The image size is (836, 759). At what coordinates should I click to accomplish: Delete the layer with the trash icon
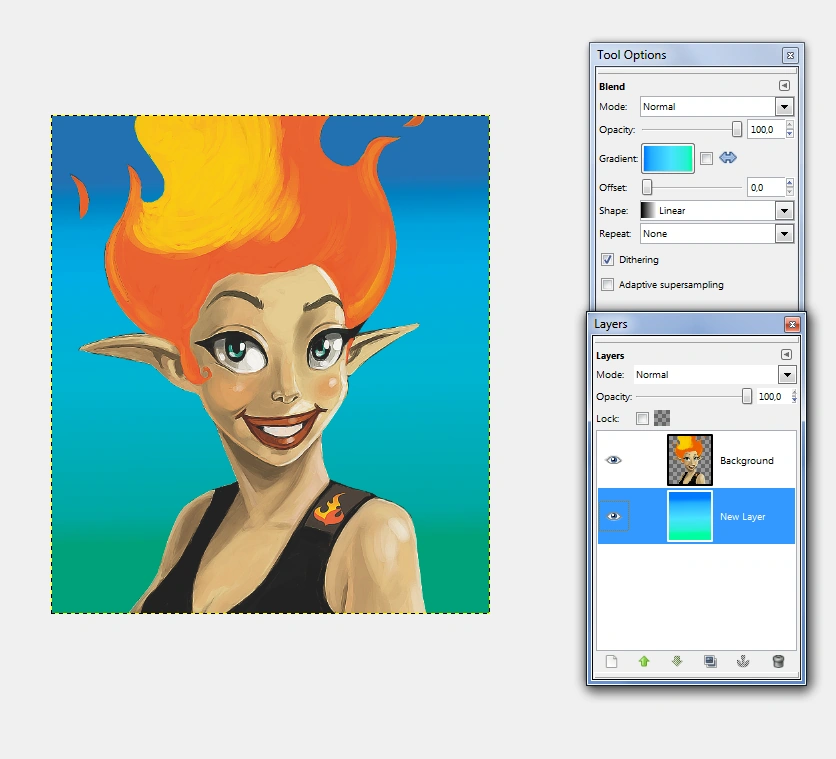(x=778, y=661)
